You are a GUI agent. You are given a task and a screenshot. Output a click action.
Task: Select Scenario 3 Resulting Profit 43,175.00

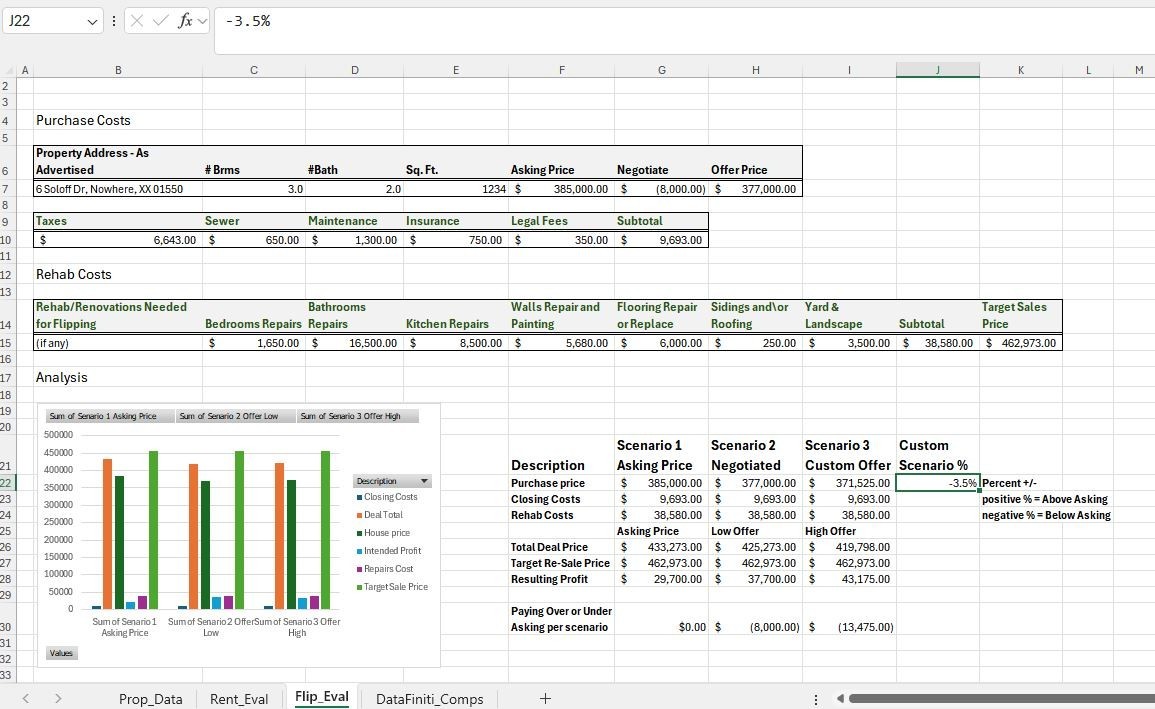coord(849,579)
